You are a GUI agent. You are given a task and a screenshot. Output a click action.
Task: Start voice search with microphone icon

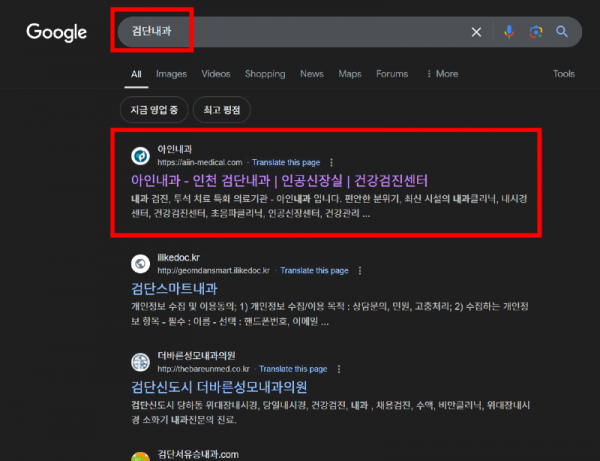509,32
